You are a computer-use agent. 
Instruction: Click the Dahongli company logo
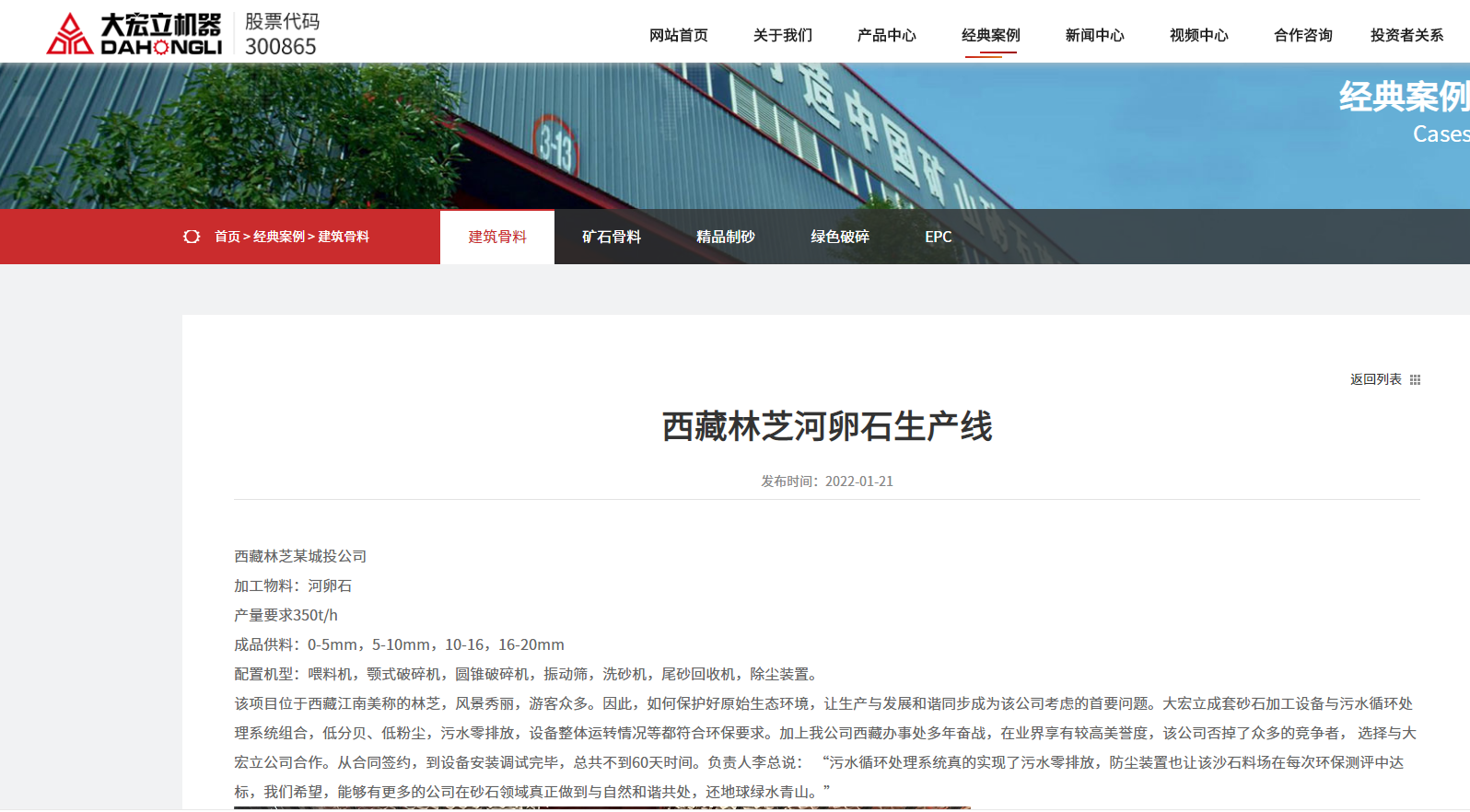tap(134, 34)
